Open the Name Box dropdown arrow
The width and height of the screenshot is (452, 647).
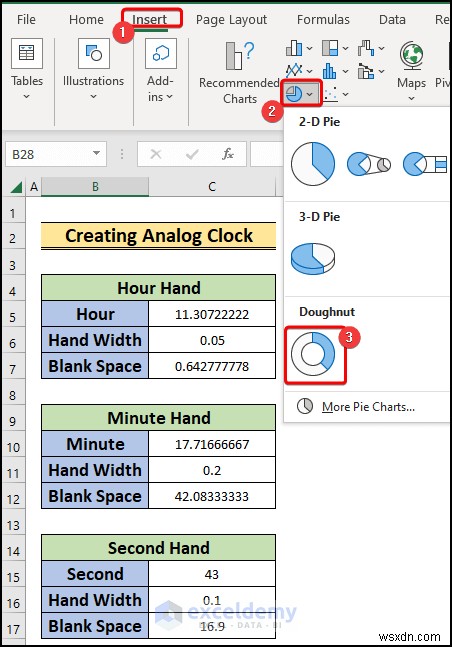(x=96, y=153)
